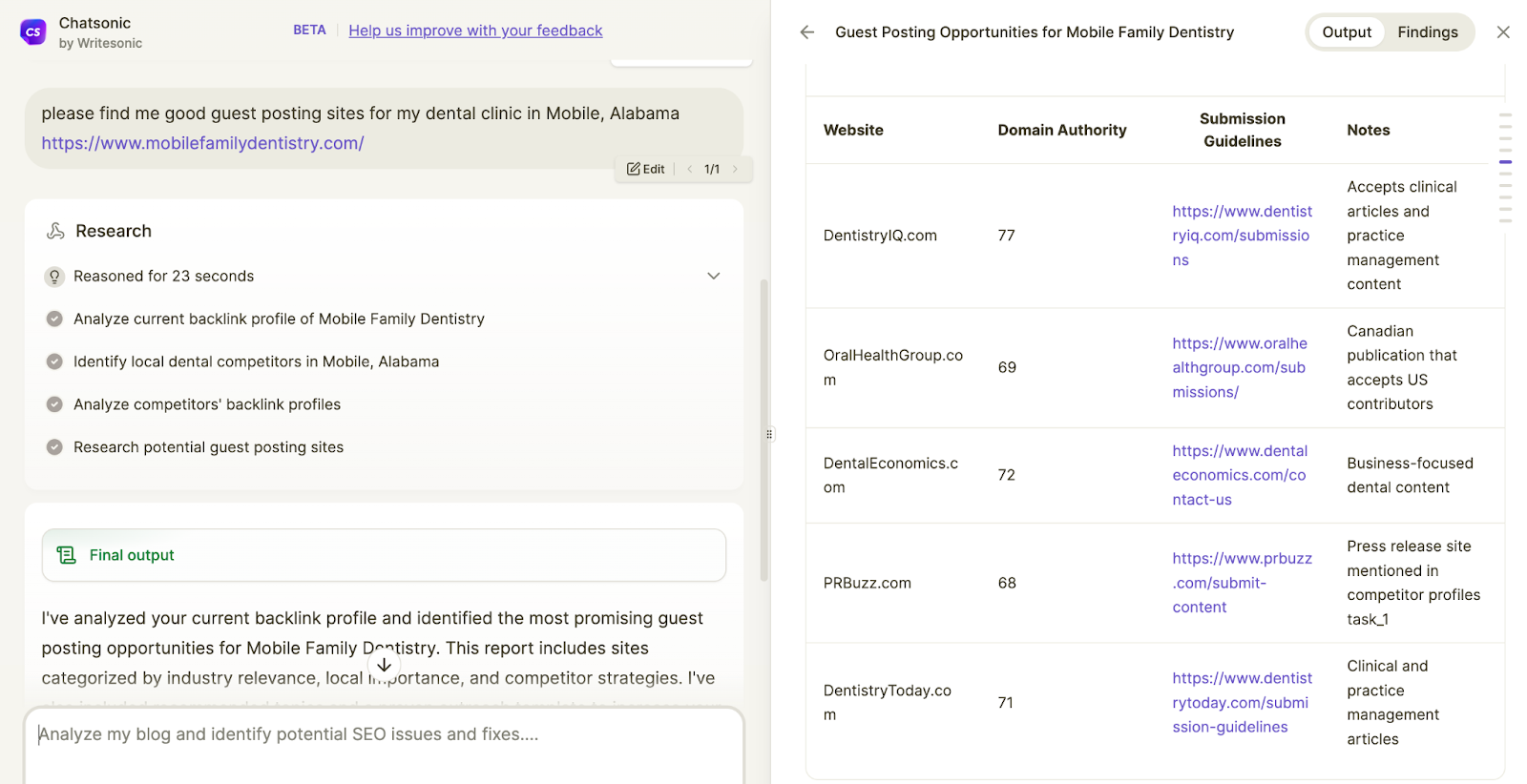
Task: Click the checkmark beside Identify local dental competitors
Action: click(x=54, y=361)
